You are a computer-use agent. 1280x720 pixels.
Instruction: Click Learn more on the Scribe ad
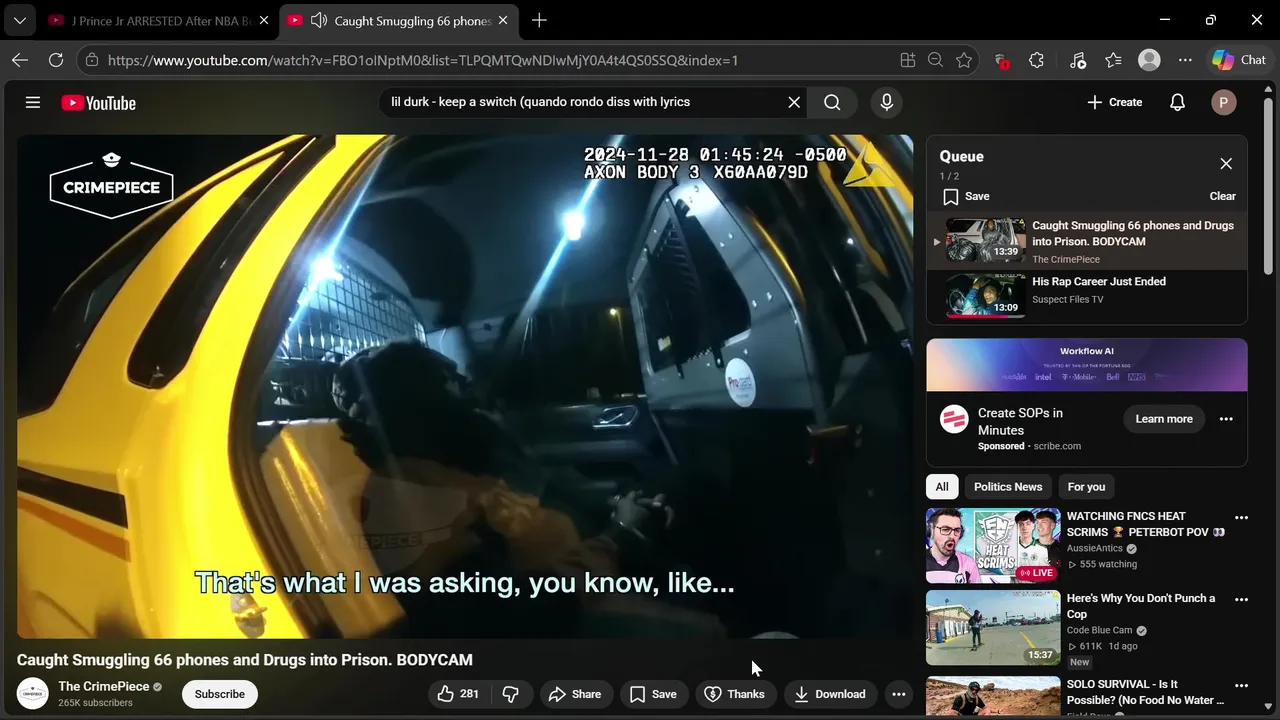1164,419
